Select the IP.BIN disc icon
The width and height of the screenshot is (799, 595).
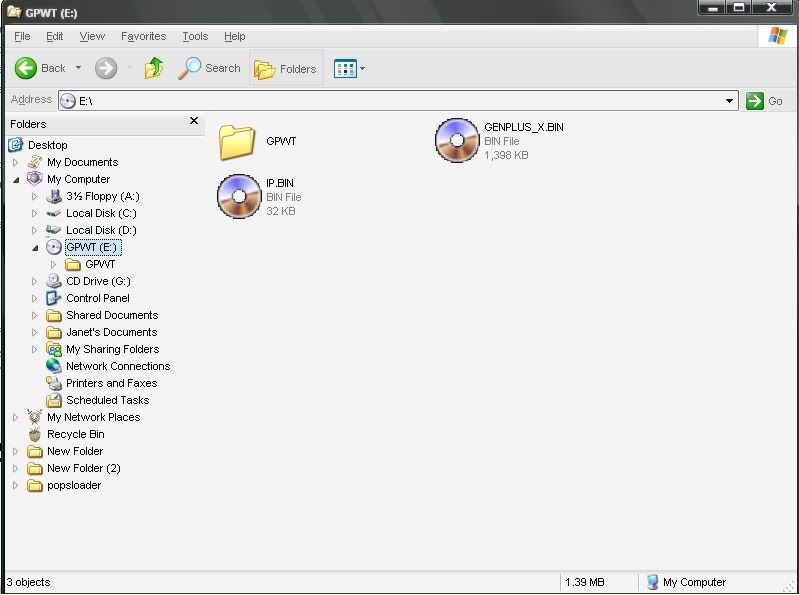pyautogui.click(x=239, y=196)
